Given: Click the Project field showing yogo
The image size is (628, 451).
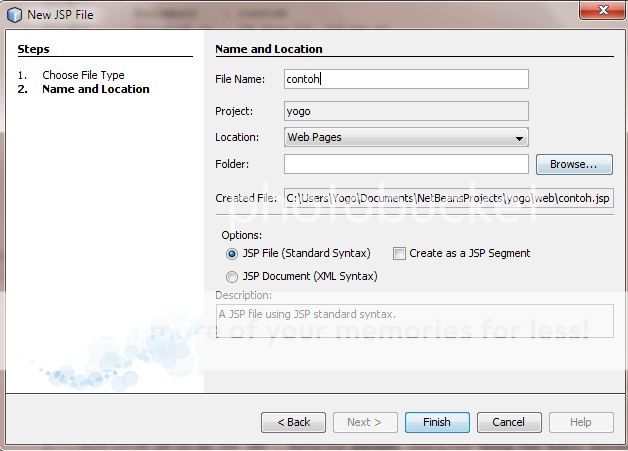Looking at the screenshot, I should click(405, 112).
